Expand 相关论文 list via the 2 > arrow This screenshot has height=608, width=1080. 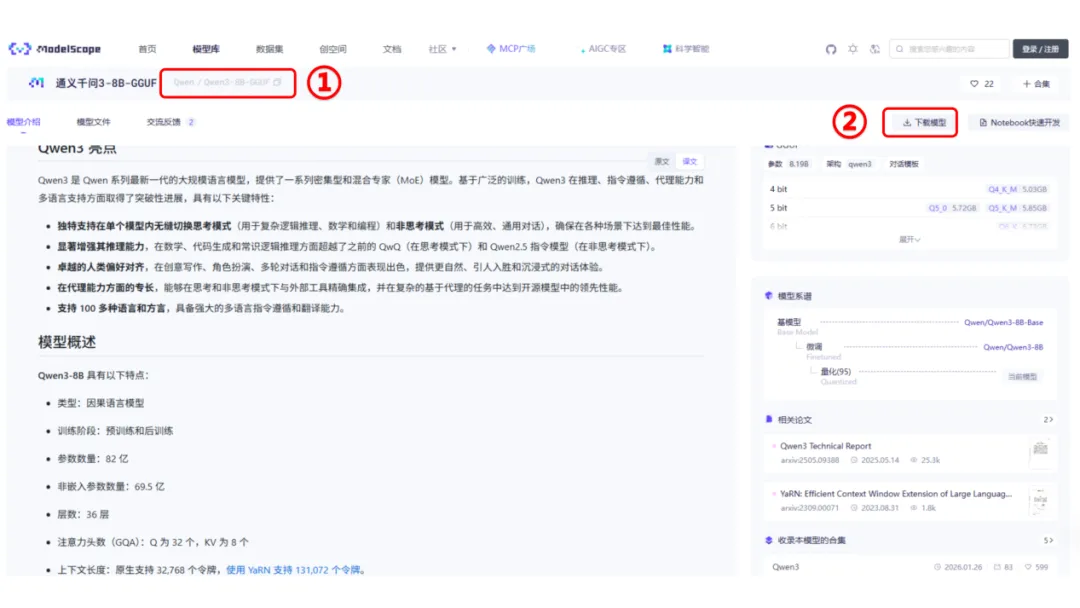coord(1048,419)
